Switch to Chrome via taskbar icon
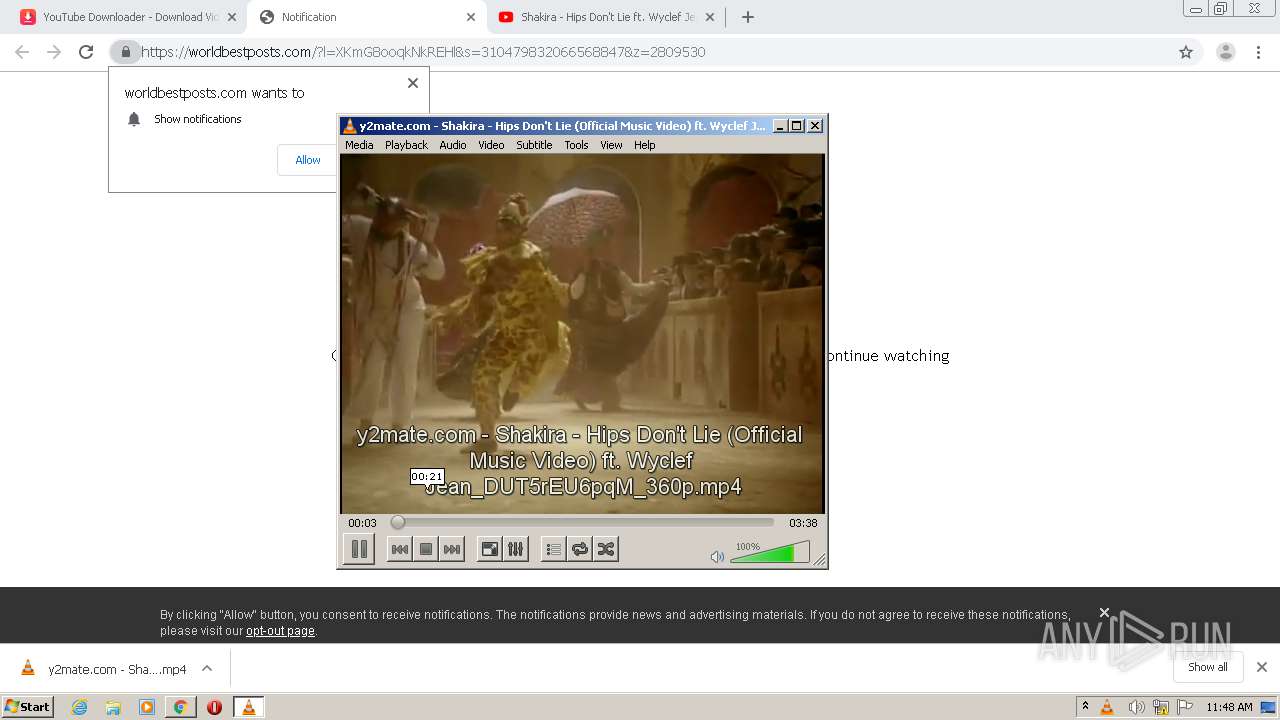 point(180,707)
